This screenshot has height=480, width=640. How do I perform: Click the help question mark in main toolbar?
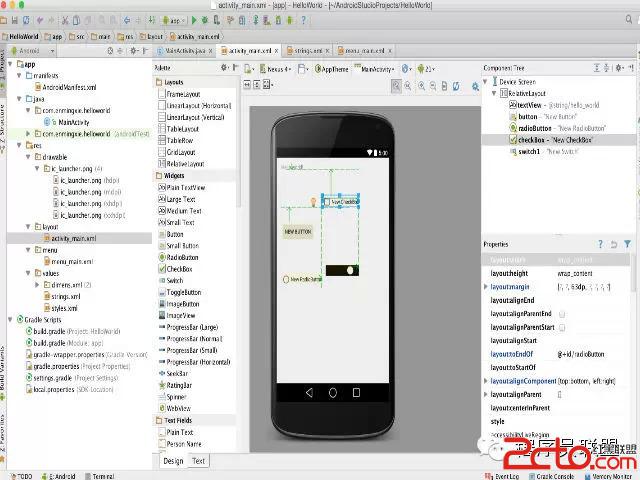(x=303, y=20)
